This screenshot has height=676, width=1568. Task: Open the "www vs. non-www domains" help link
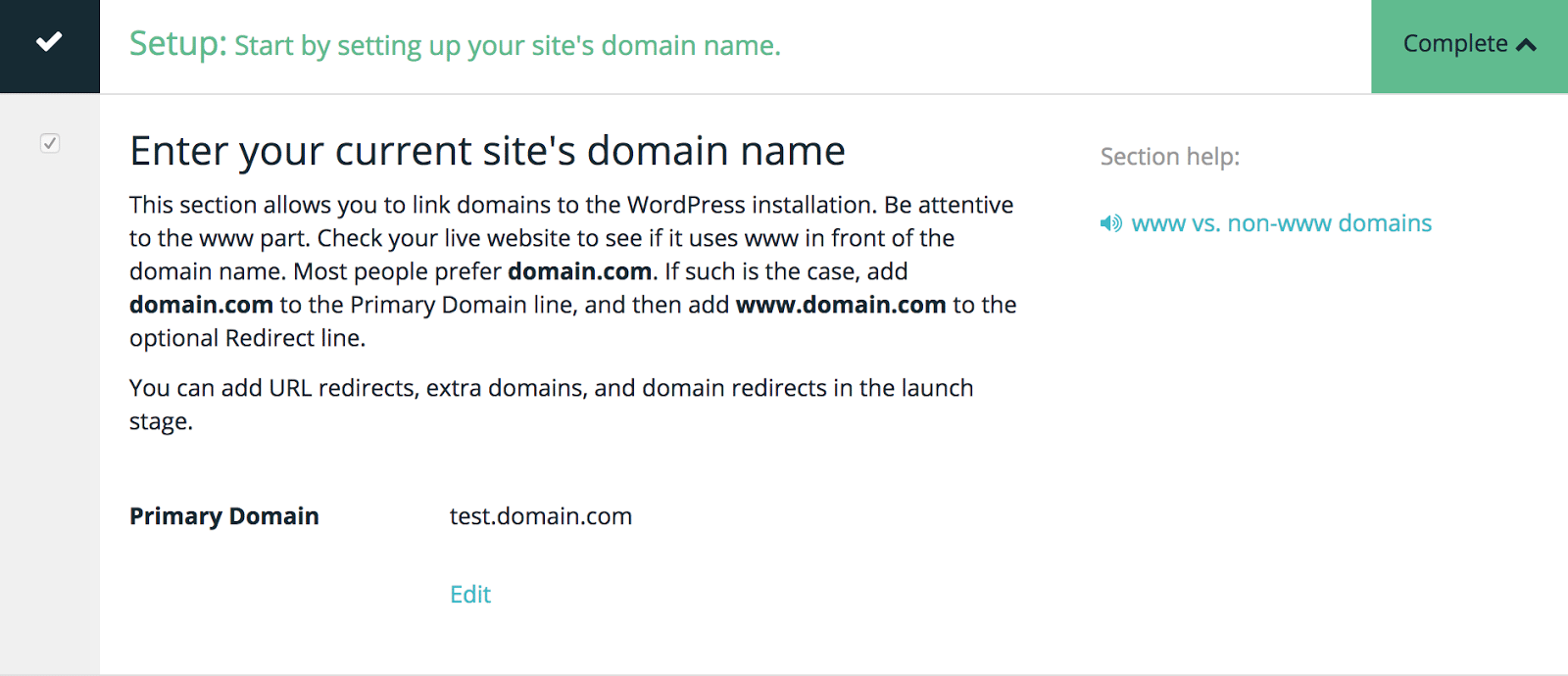[1281, 223]
